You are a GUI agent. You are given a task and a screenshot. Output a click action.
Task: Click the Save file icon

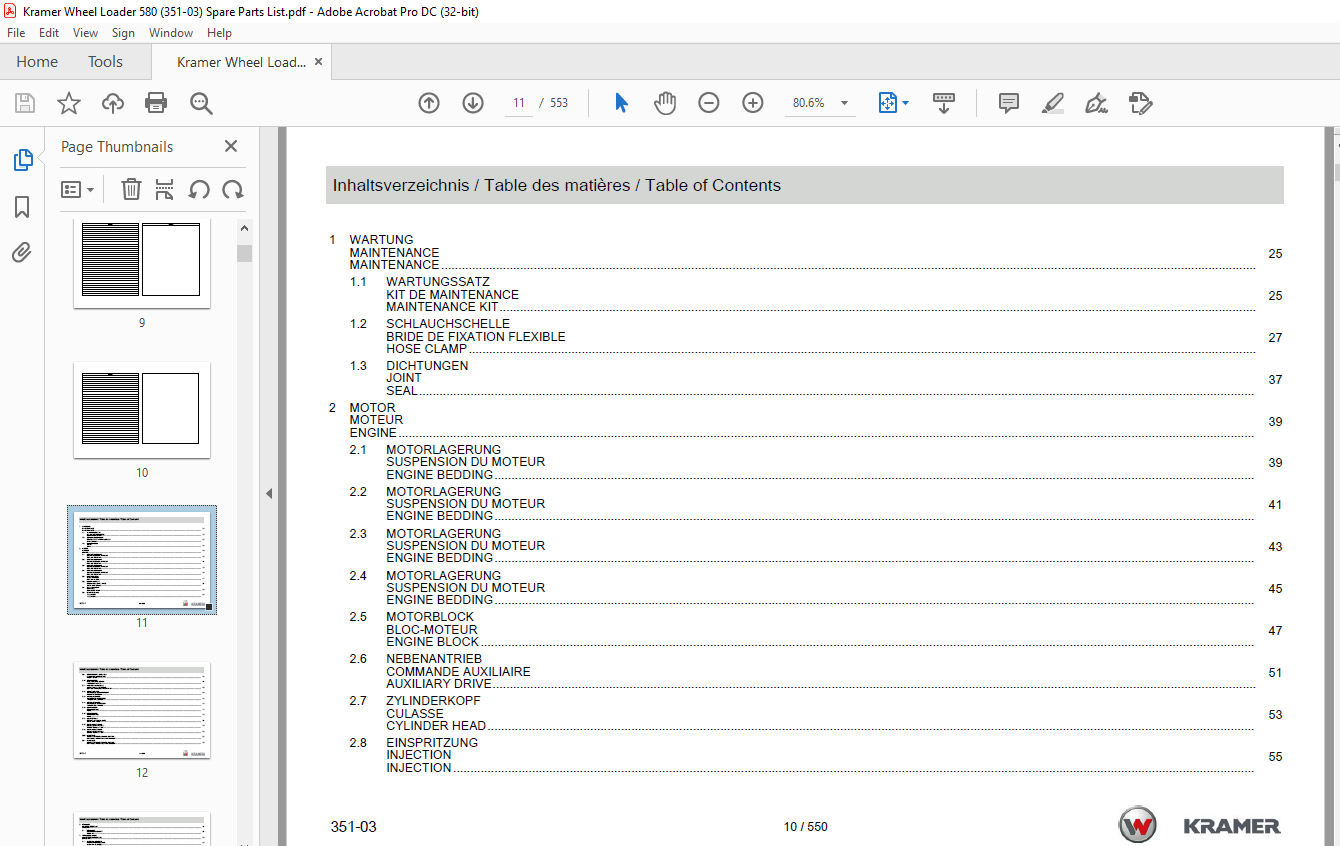click(x=25, y=103)
